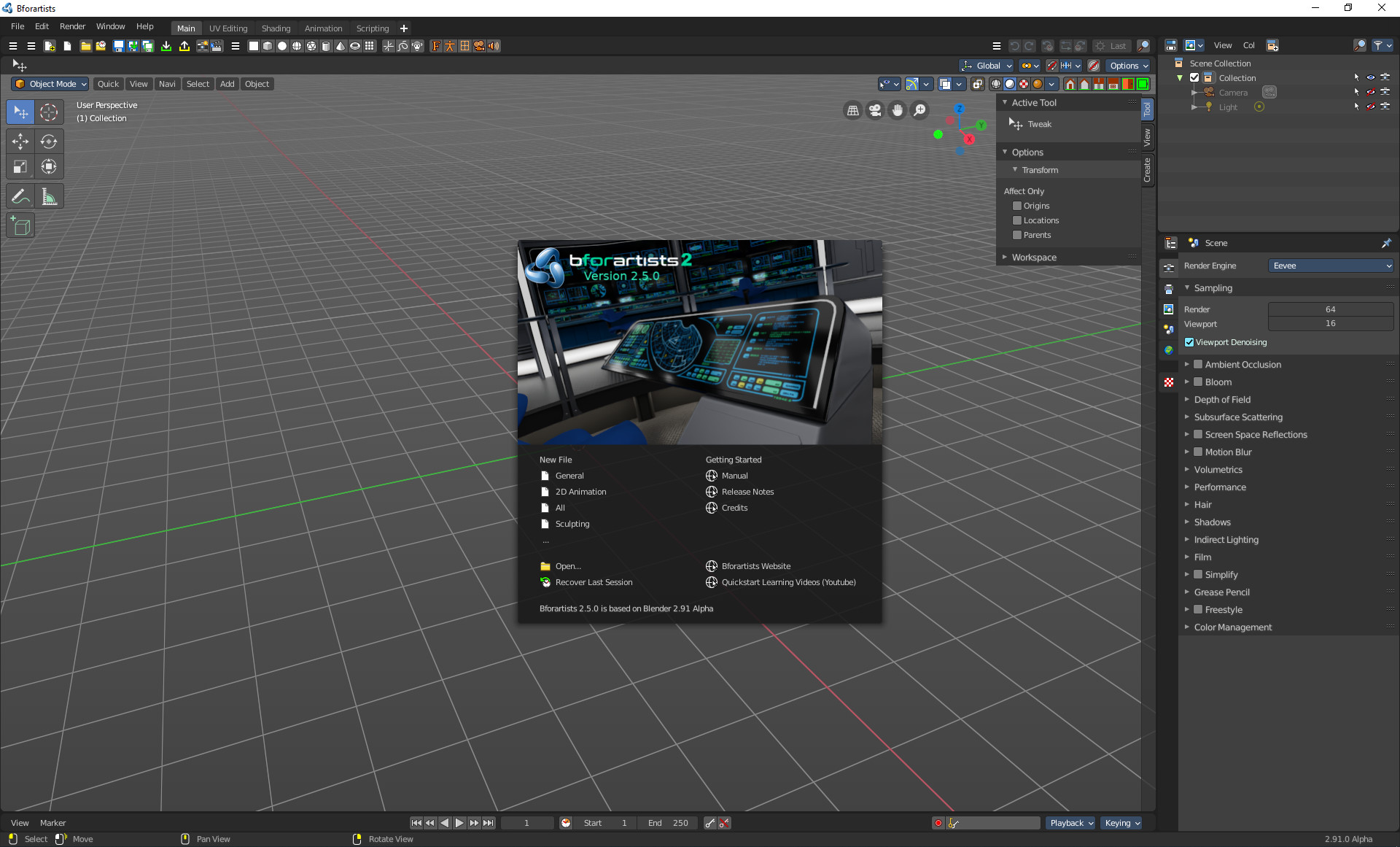The image size is (1400, 847).
Task: Click the pan hand navigation icon
Action: pyautogui.click(x=898, y=110)
